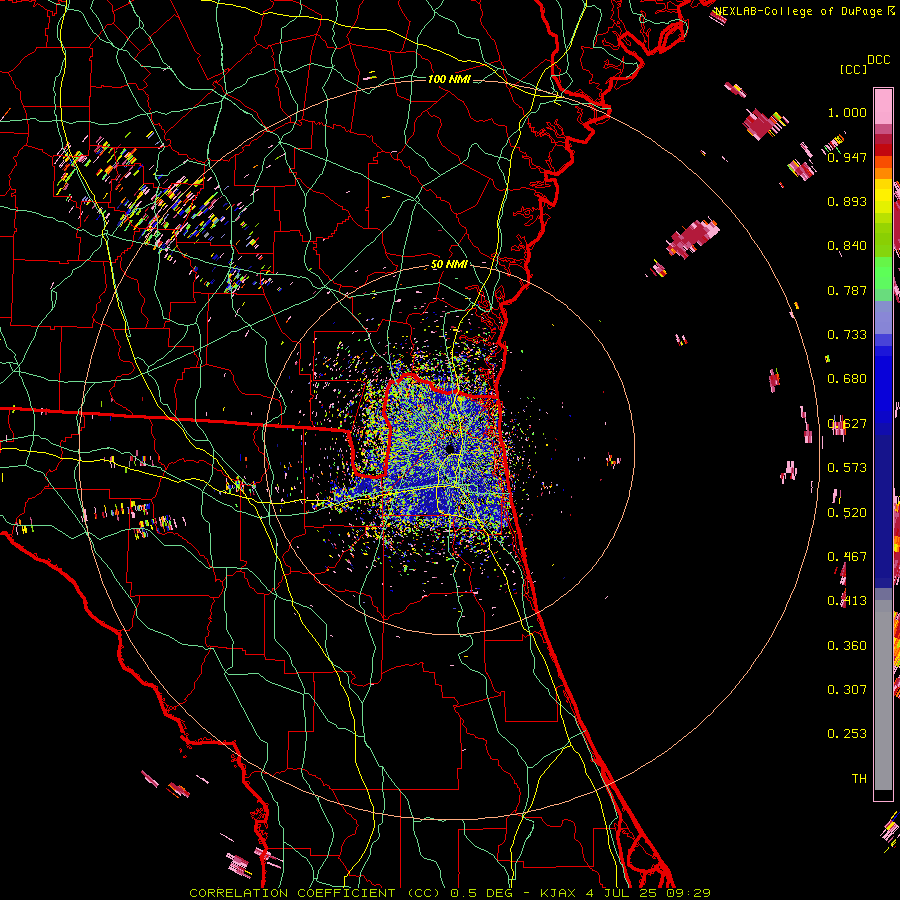Image resolution: width=900 pixels, height=900 pixels.
Task: Select the 1.000 color scale value
Action: tap(847, 112)
